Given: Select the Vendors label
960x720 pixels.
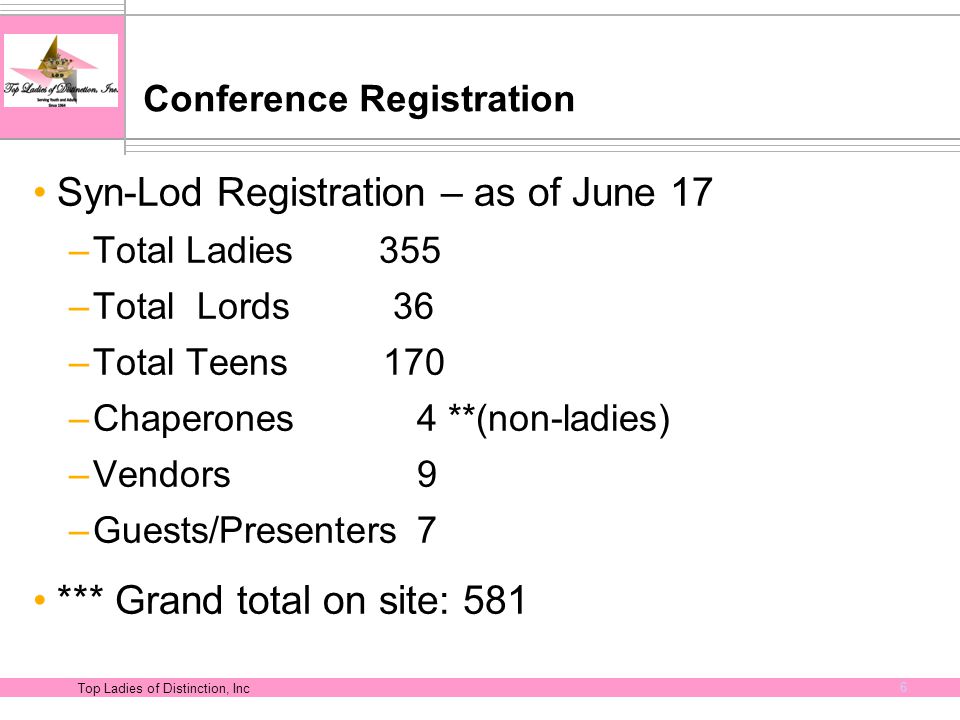Looking at the screenshot, I should [x=162, y=474].
